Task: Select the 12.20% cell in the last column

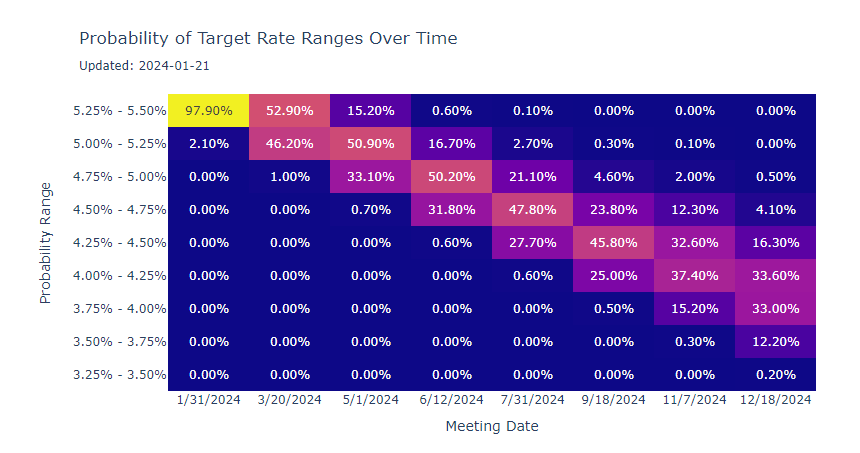Action: coord(776,342)
